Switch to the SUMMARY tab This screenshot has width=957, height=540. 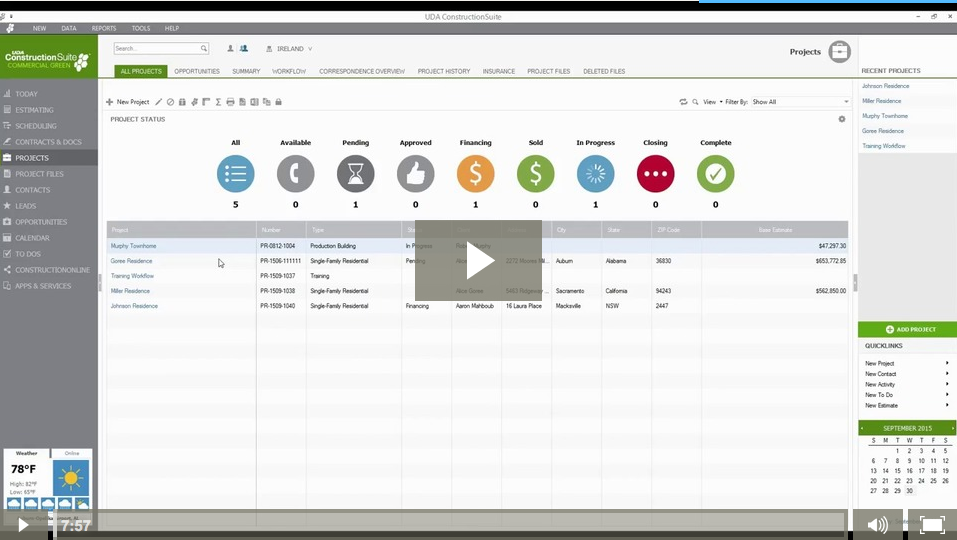click(246, 71)
